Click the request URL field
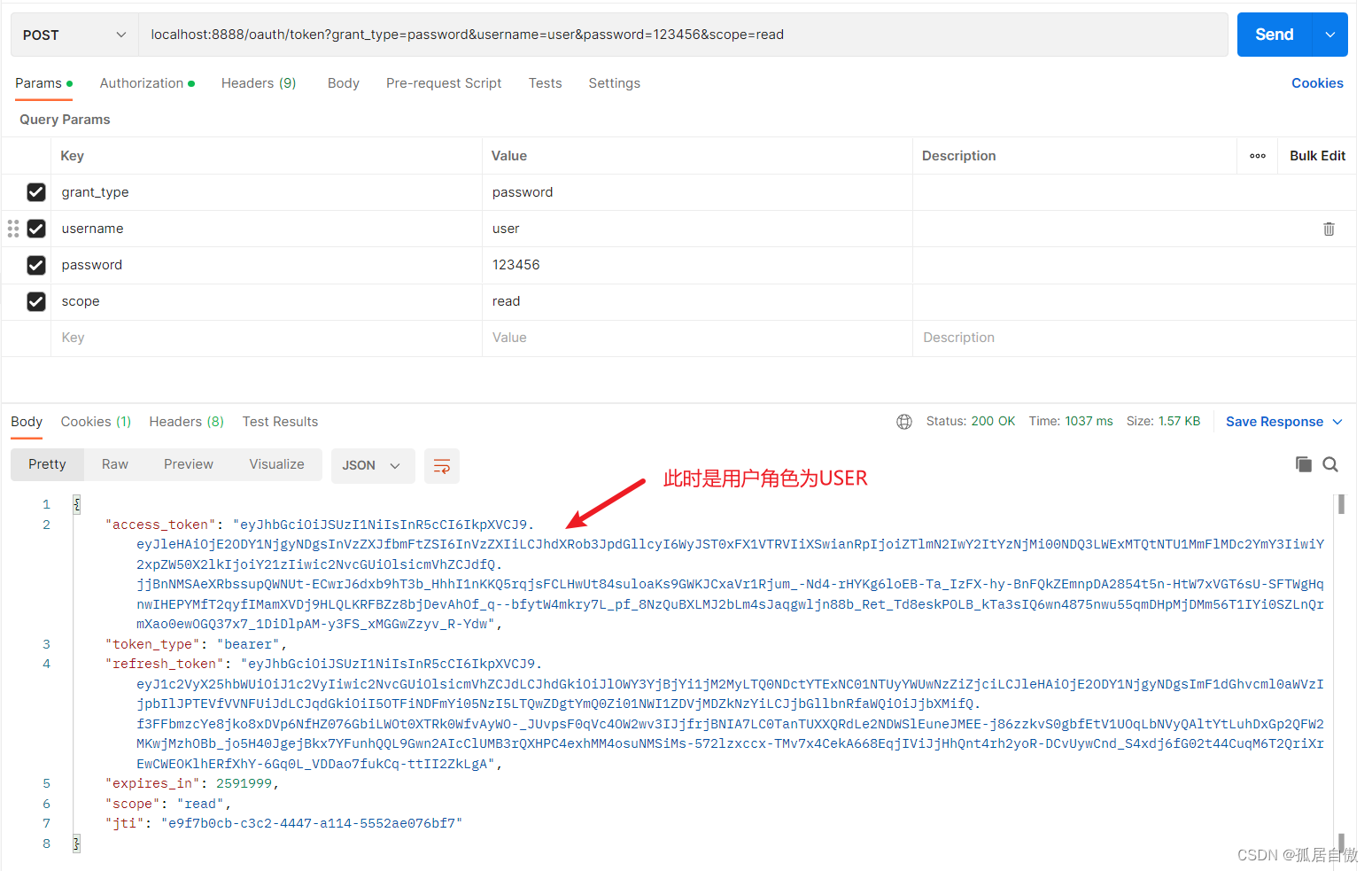The height and width of the screenshot is (871, 1372). point(683,35)
